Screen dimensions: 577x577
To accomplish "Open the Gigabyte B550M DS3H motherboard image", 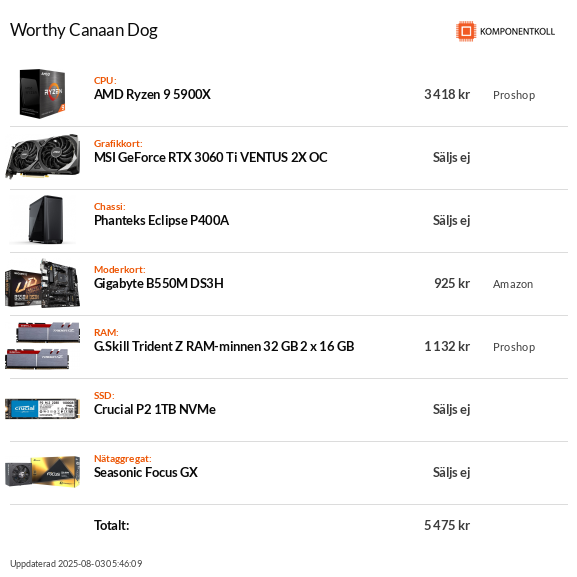I will 42,283.
